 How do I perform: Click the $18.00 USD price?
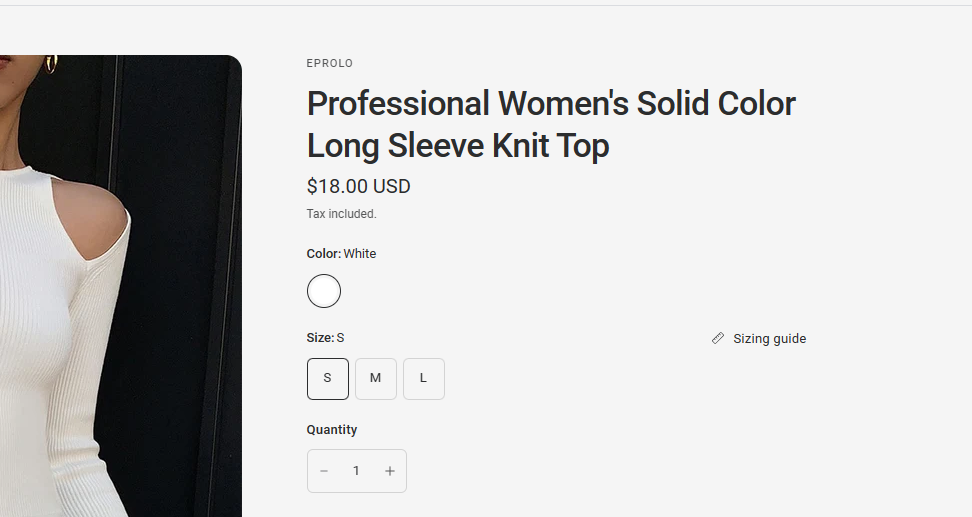358,186
